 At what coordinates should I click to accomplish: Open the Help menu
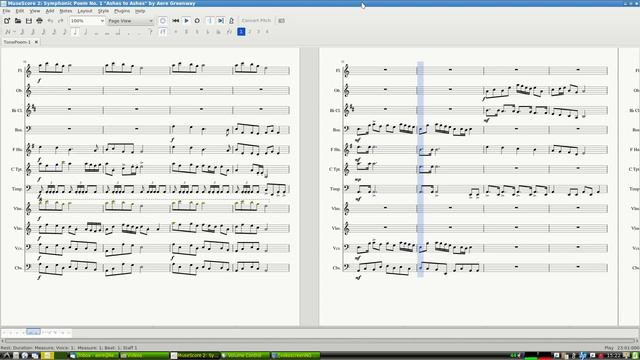(140, 11)
